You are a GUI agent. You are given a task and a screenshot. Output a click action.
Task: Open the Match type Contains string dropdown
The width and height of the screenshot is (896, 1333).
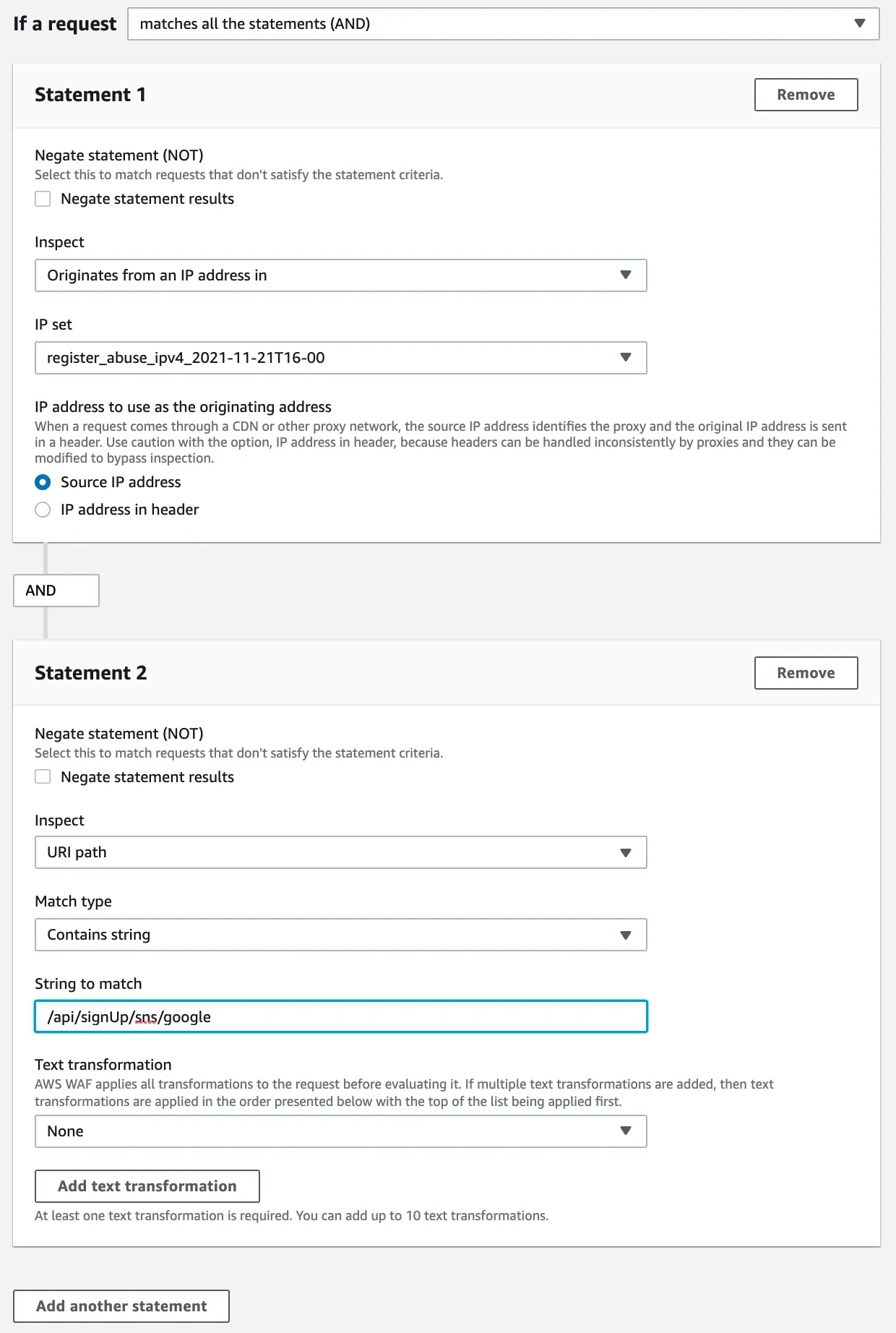coord(340,935)
